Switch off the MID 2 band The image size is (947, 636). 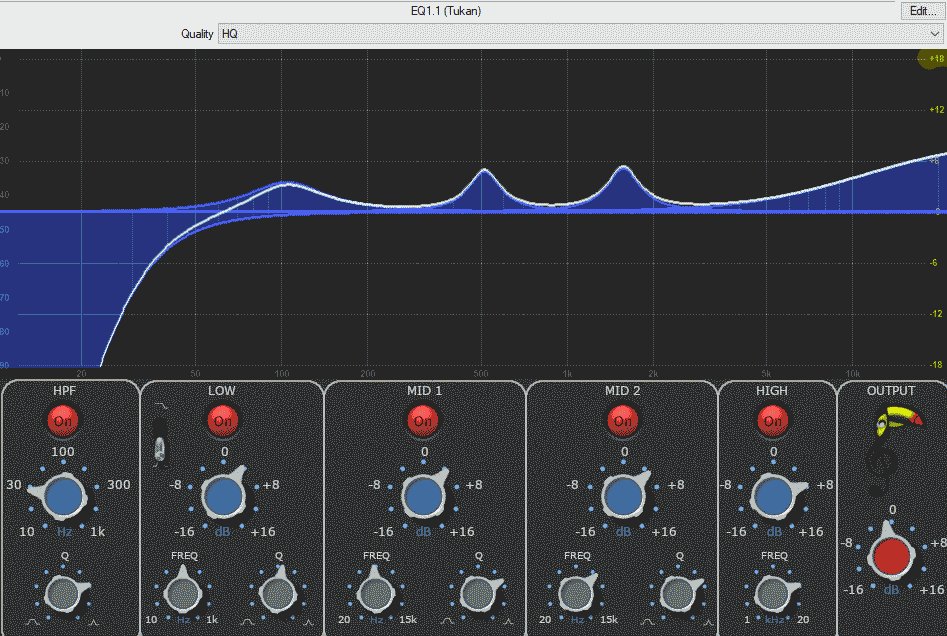tap(623, 421)
